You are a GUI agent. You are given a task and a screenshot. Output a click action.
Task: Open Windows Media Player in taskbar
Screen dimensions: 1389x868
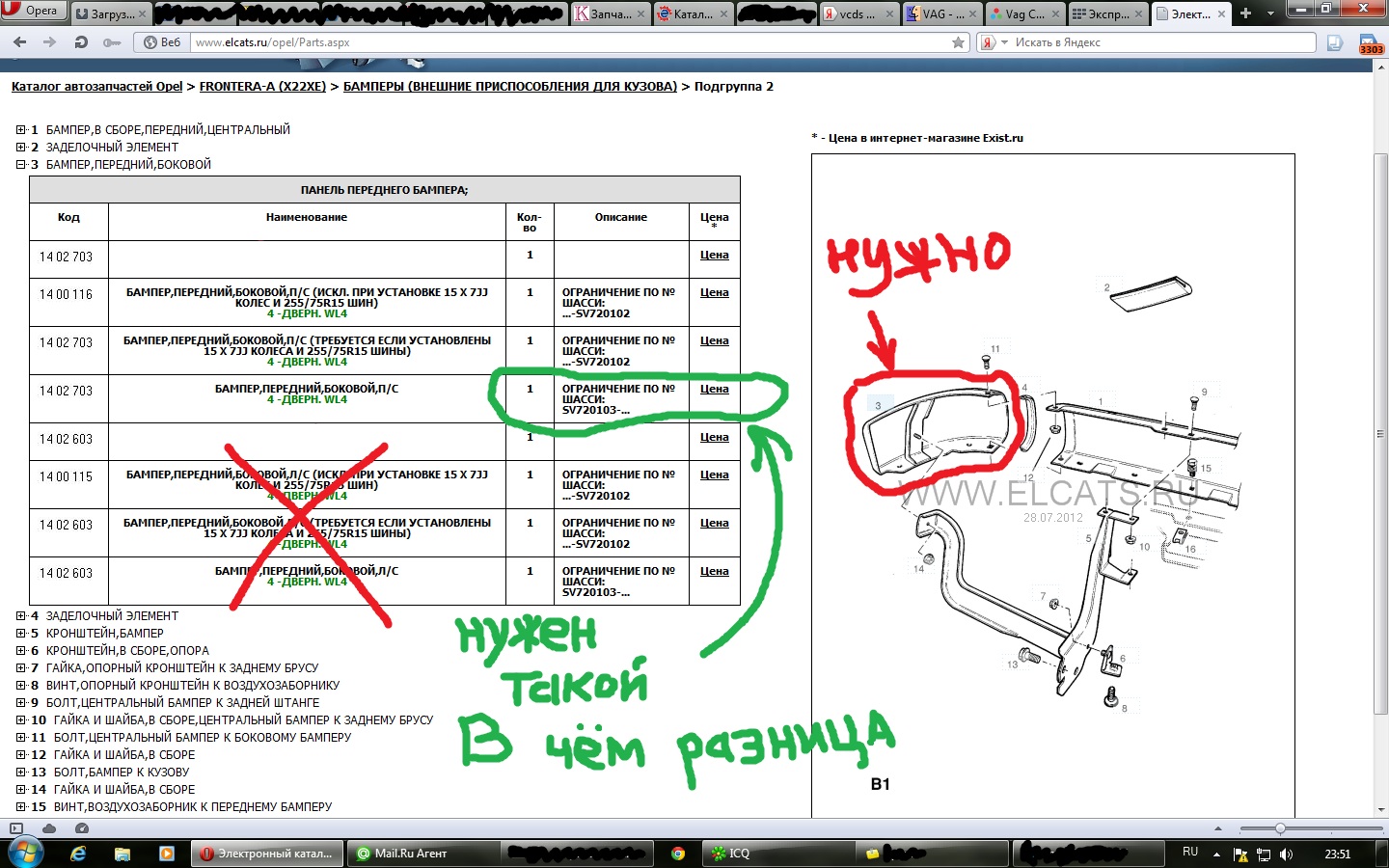166,854
